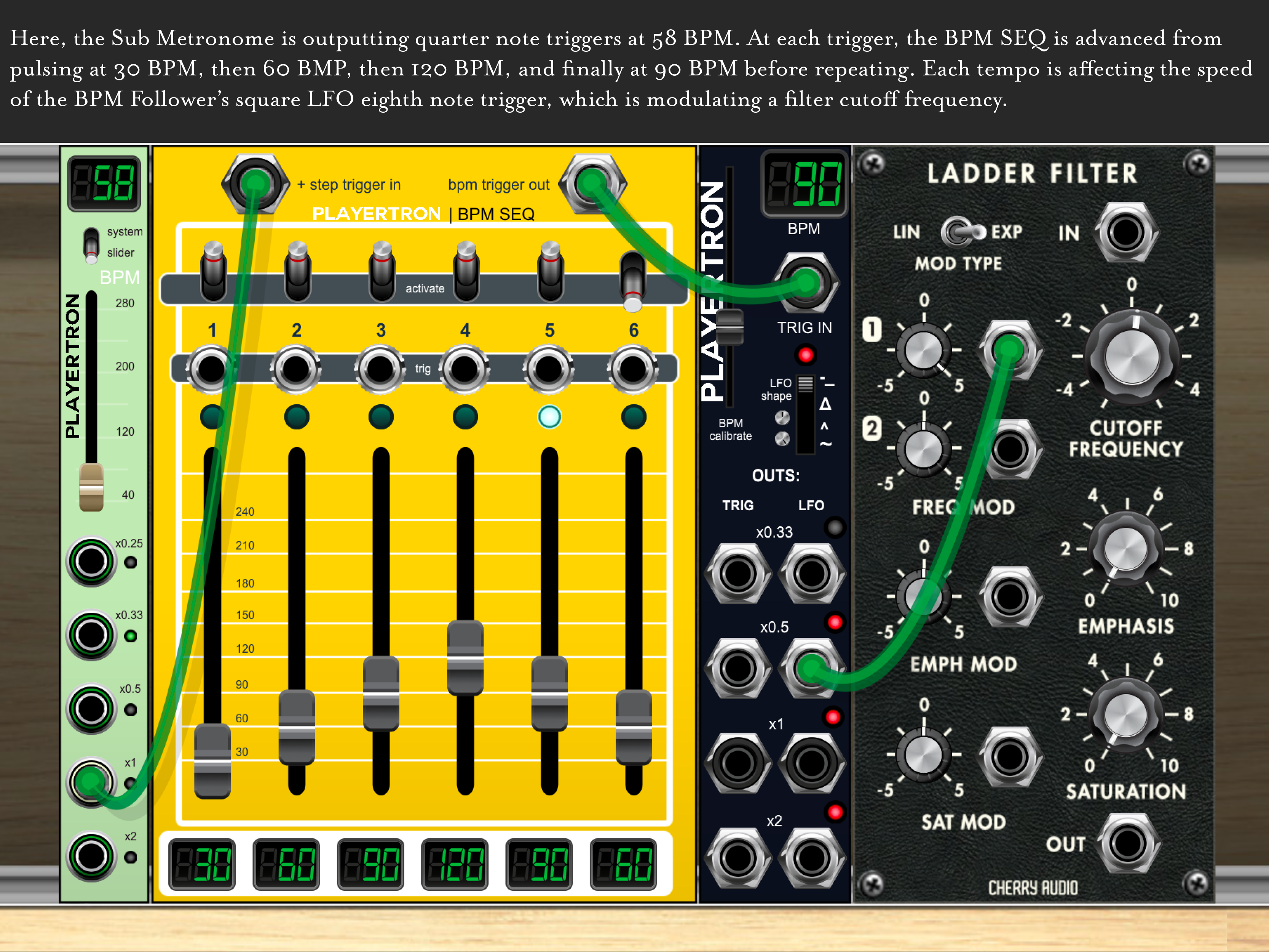1269x952 pixels.
Task: Click the Cutoff Frequency knob
Action: [x=1131, y=356]
